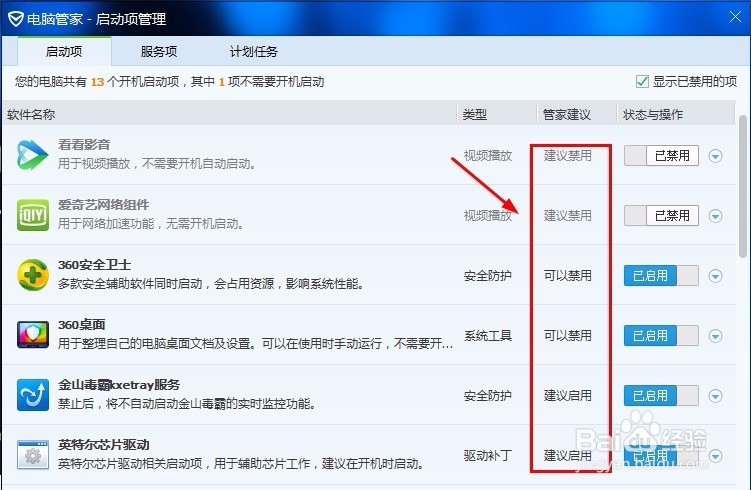Close the 启动项管理 window
751x490 pixels.
(735, 17)
